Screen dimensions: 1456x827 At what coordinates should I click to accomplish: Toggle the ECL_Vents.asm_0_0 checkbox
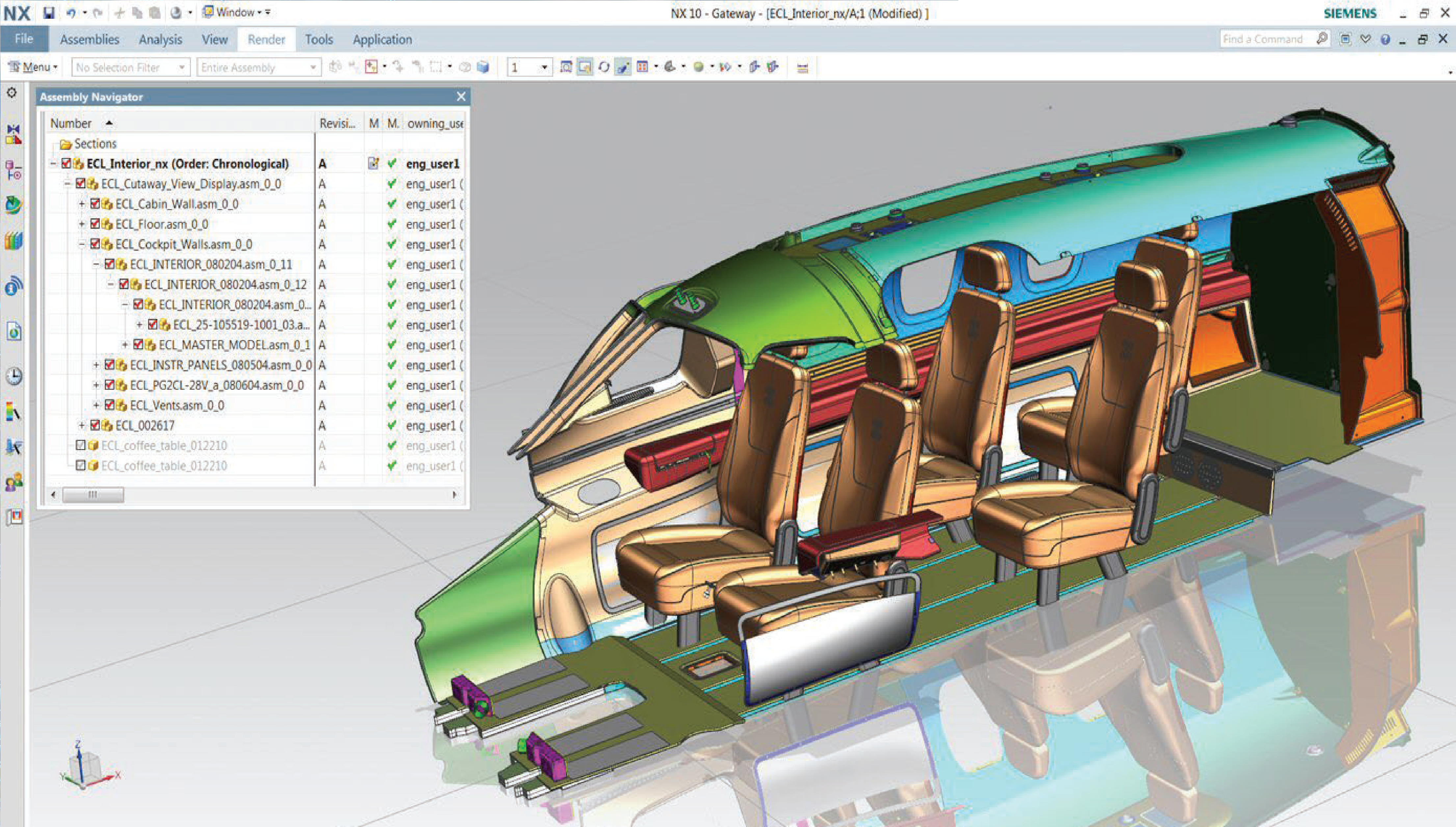110,404
